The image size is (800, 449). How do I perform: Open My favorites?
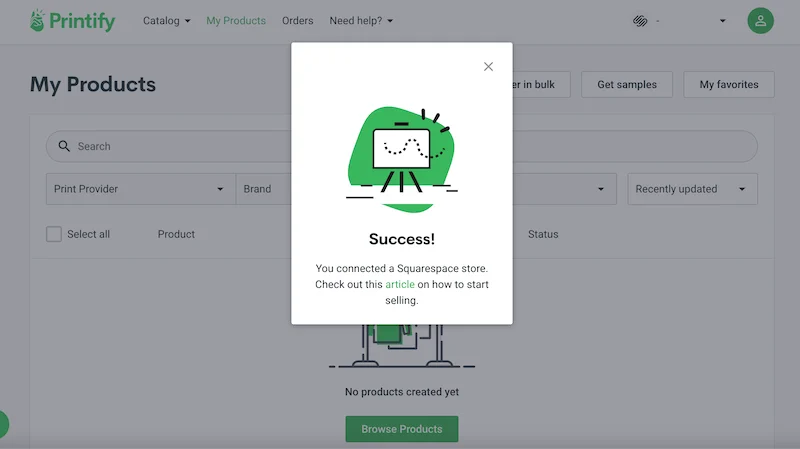[729, 84]
